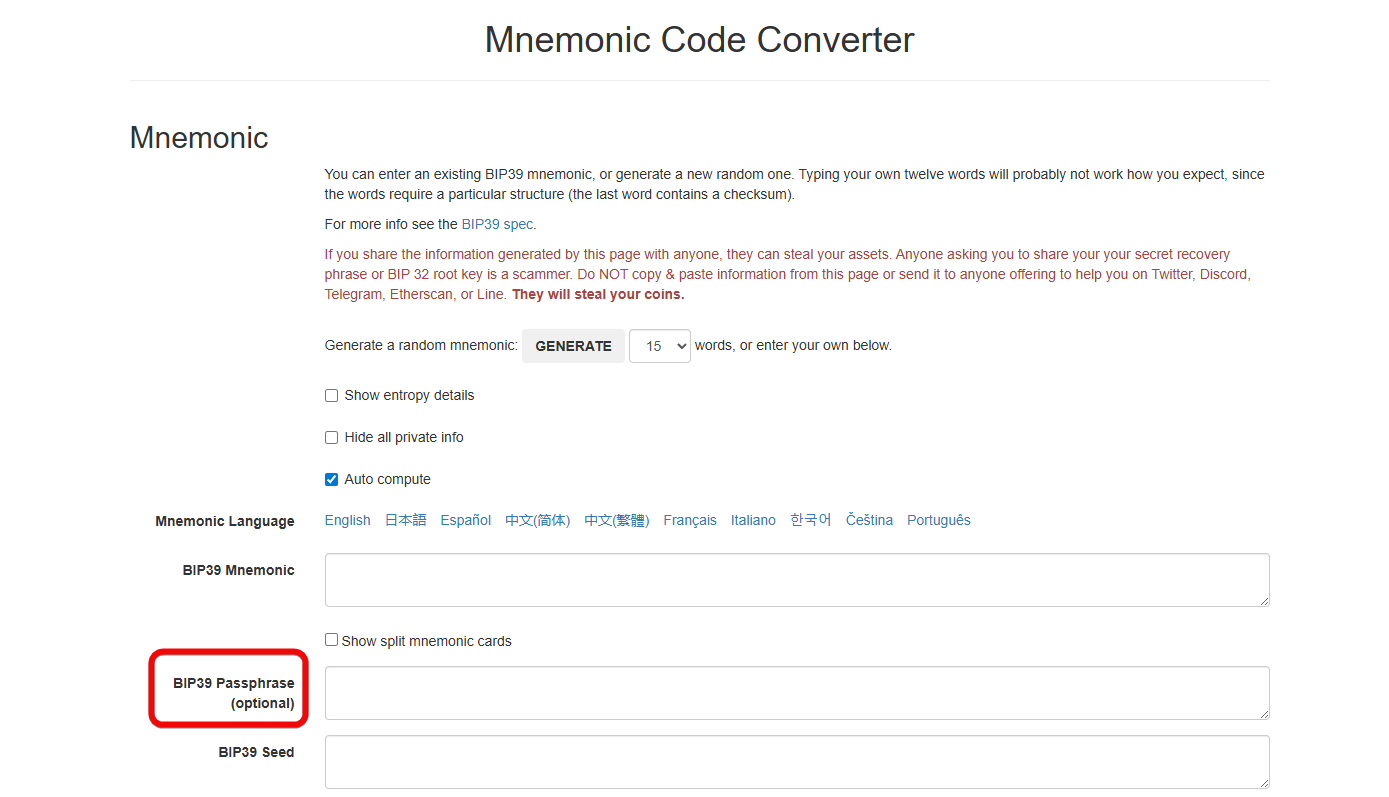
Task: Switch mnemonic language to Español
Action: pyautogui.click(x=466, y=520)
